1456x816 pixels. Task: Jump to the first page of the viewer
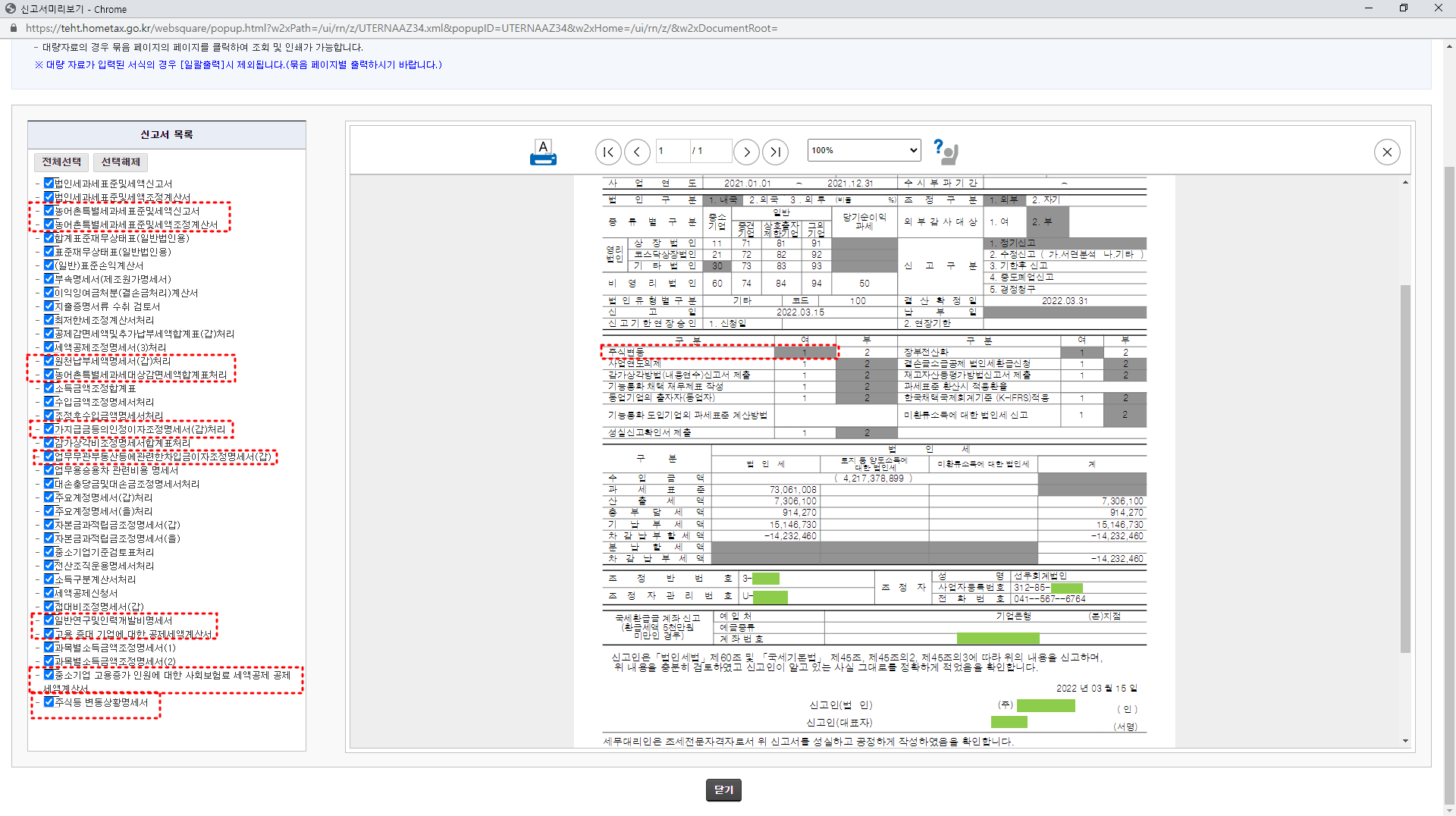[x=608, y=152]
